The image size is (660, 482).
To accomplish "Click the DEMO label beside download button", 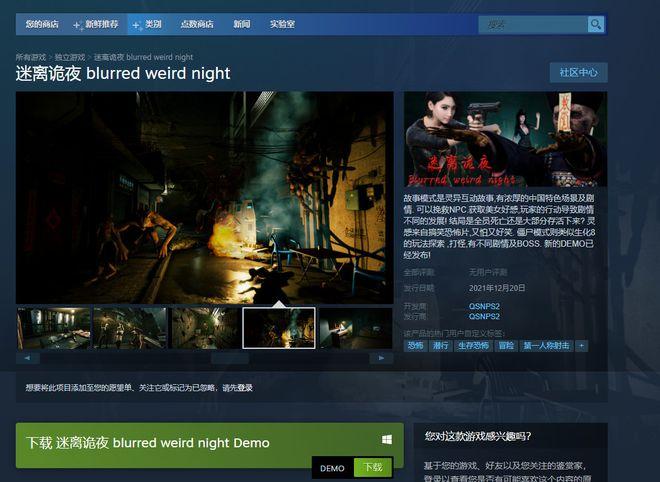I will [x=332, y=468].
